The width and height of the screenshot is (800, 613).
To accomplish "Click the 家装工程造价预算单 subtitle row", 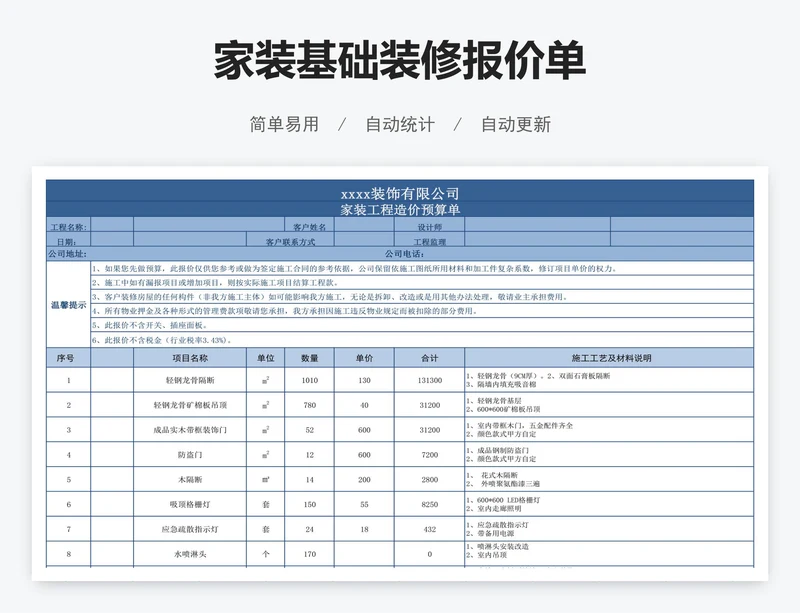I will click(400, 209).
